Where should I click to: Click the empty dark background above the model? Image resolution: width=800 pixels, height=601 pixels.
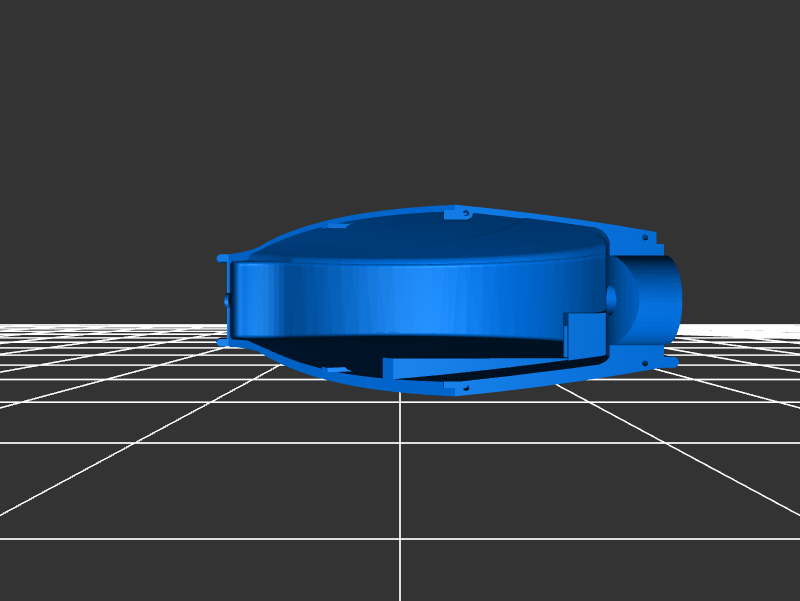click(400, 100)
